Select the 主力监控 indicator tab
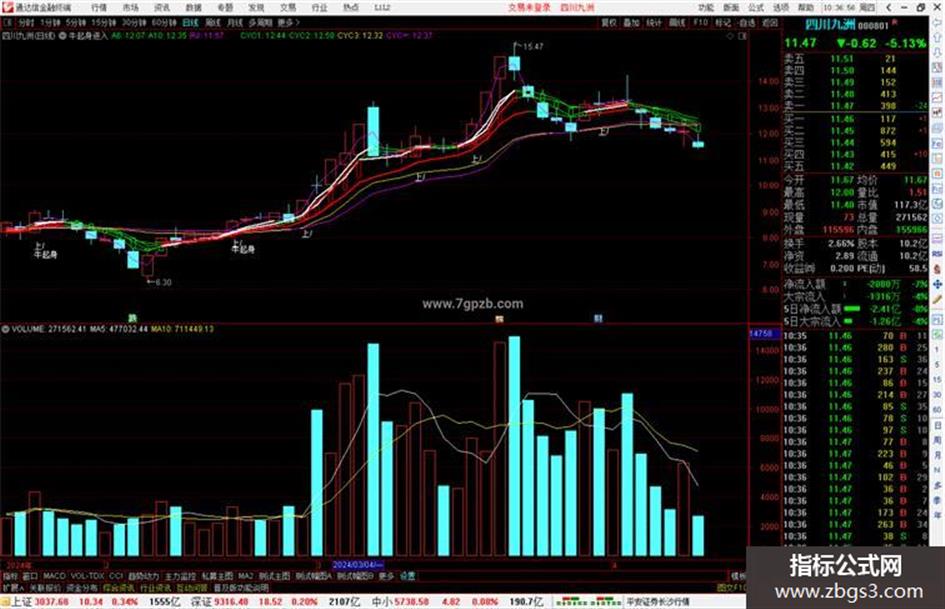This screenshot has height=609, width=945. pos(180,576)
